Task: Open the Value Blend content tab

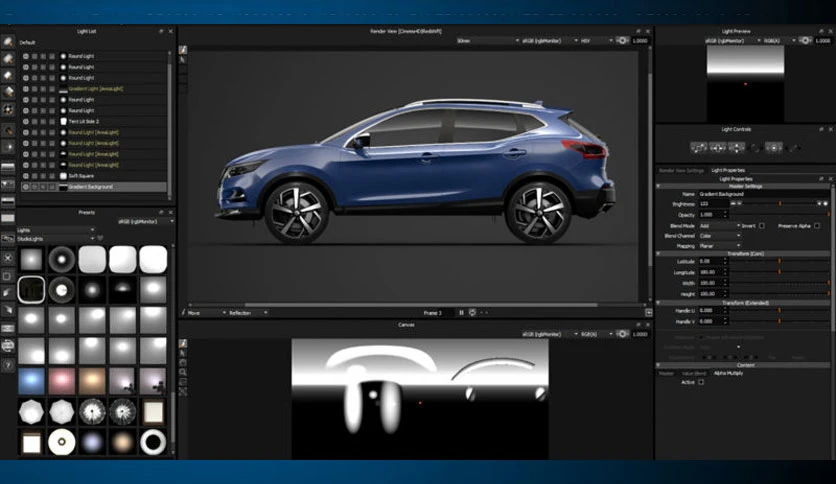Action: 694,374
